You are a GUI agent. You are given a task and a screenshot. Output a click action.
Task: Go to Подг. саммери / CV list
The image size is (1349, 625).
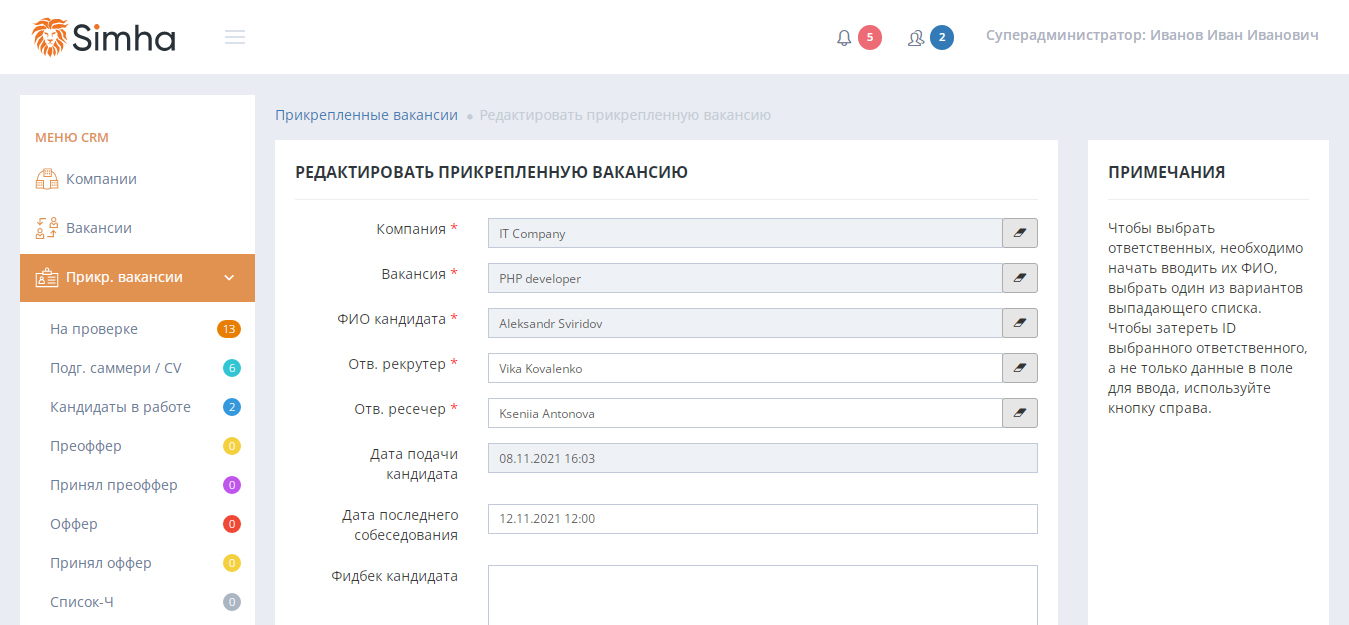(x=116, y=368)
